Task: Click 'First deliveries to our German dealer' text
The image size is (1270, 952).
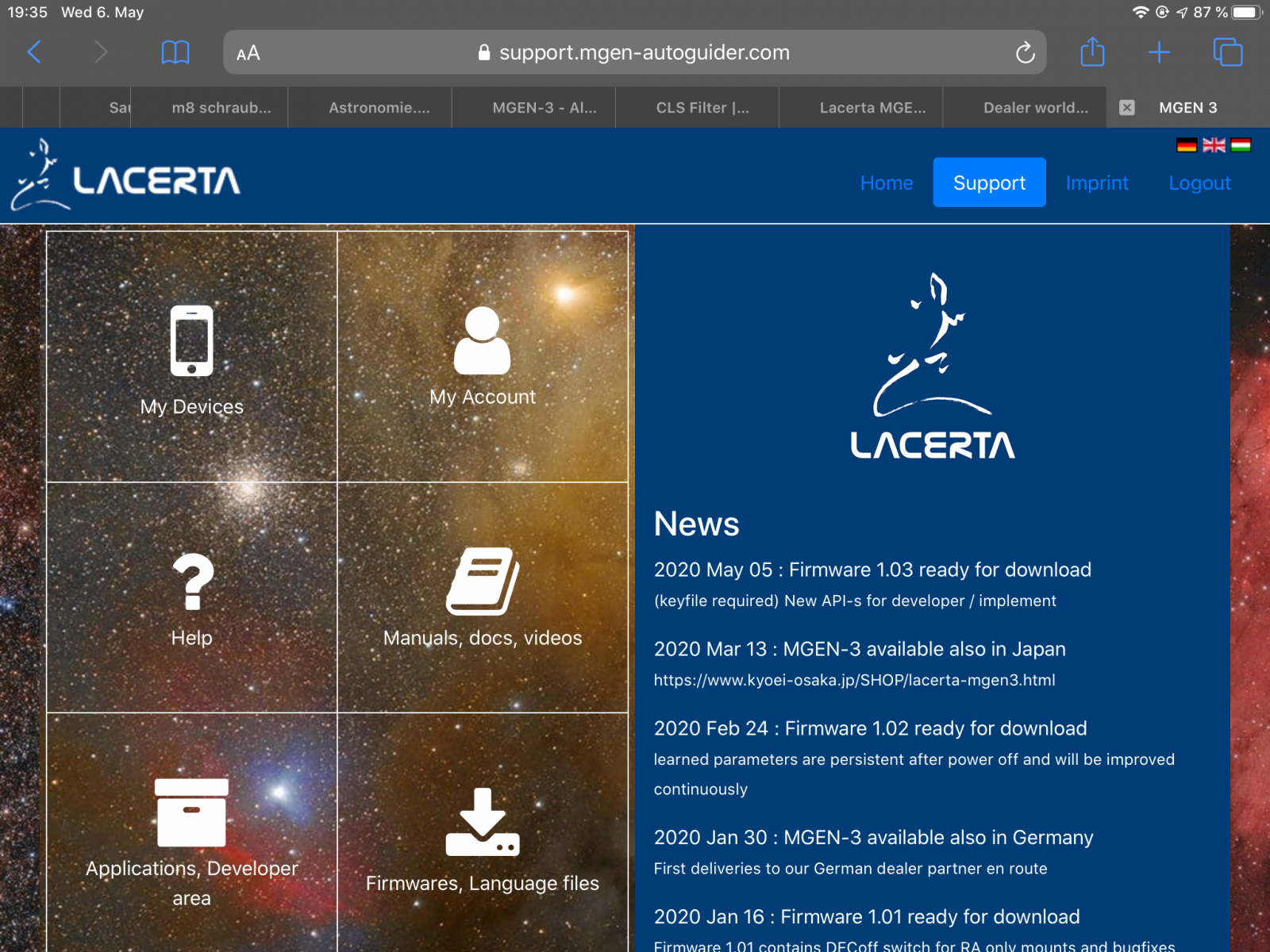Action: (850, 868)
